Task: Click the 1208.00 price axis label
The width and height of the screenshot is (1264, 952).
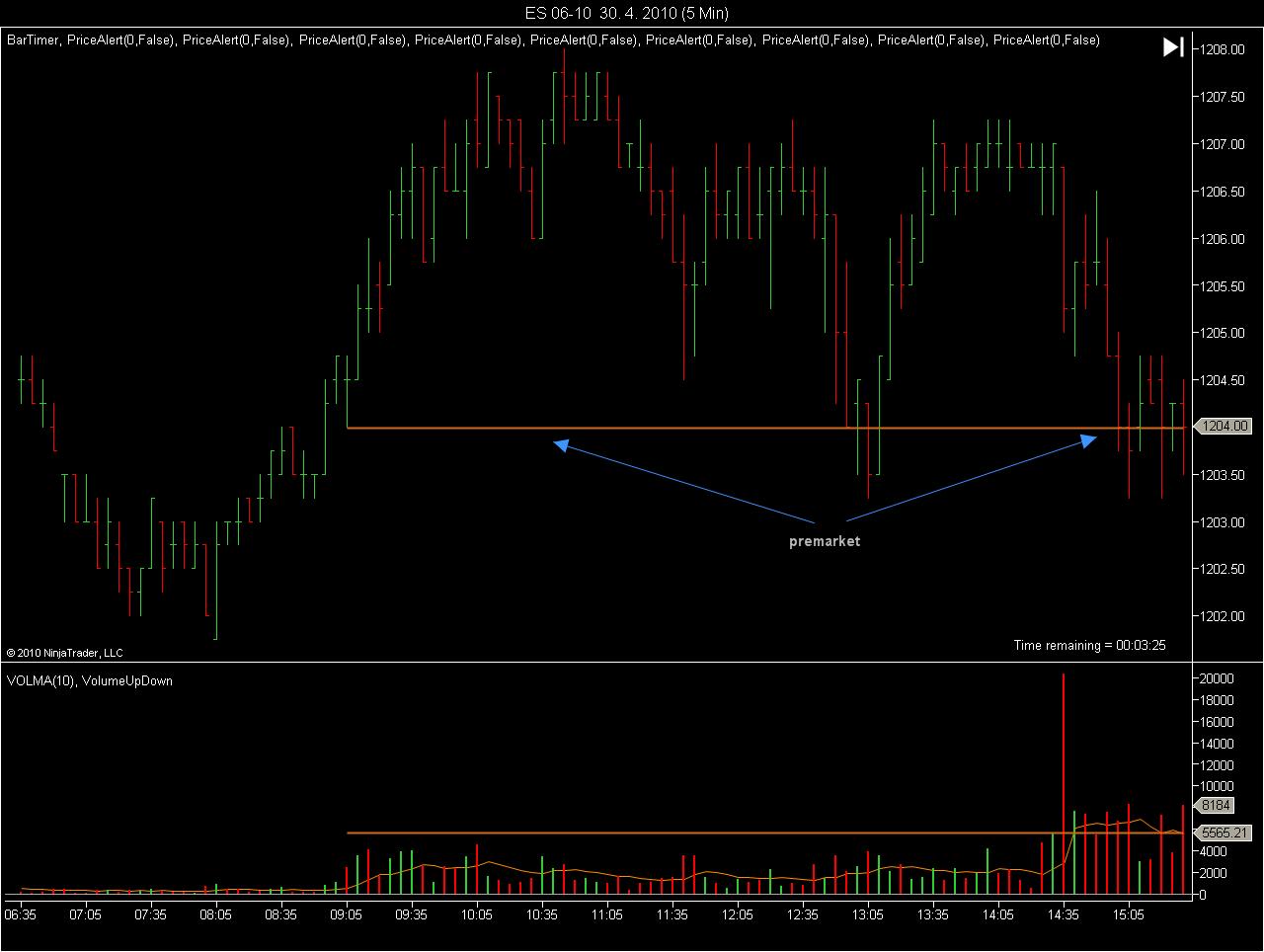Action: pyautogui.click(x=1223, y=49)
